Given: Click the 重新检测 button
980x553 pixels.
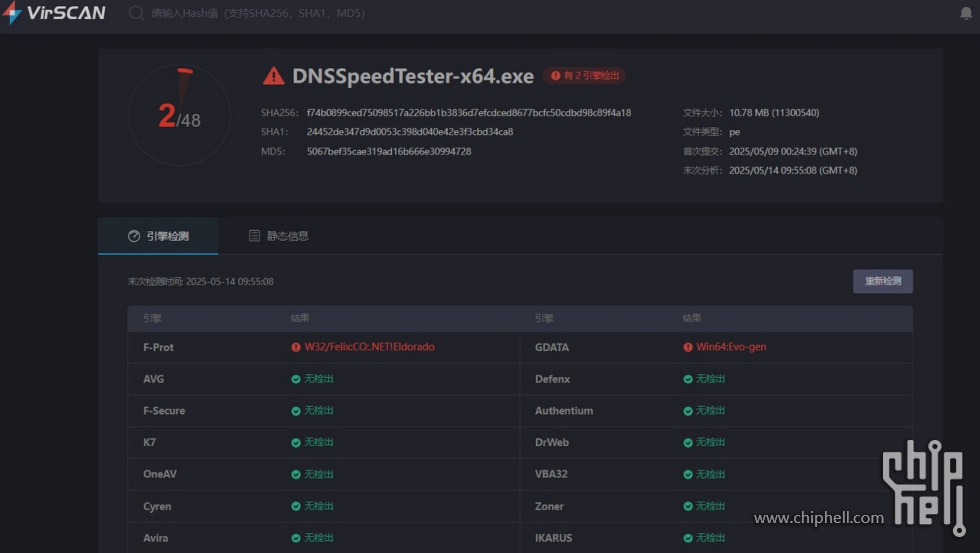Looking at the screenshot, I should pyautogui.click(x=882, y=281).
